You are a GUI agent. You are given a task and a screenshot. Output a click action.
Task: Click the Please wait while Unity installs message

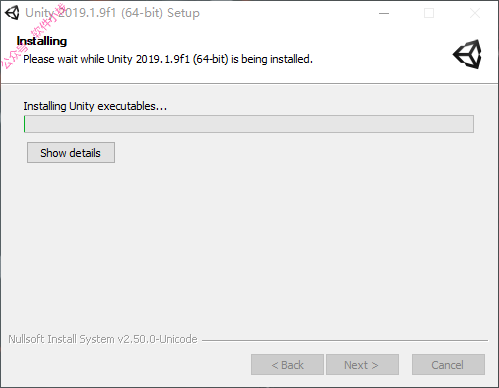(x=168, y=59)
